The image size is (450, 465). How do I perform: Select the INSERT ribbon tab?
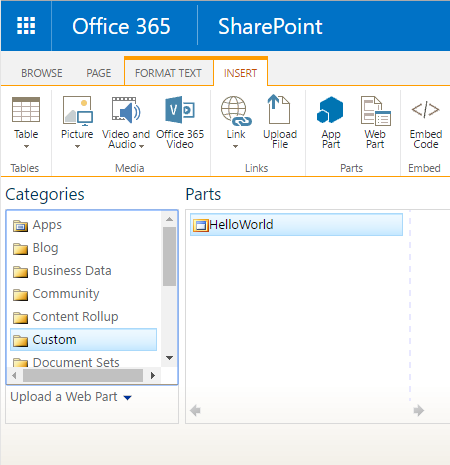pyautogui.click(x=240, y=73)
